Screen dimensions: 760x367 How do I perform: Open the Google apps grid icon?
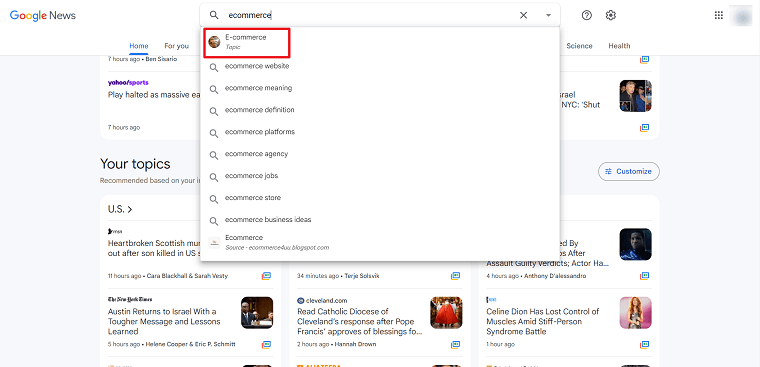[719, 15]
